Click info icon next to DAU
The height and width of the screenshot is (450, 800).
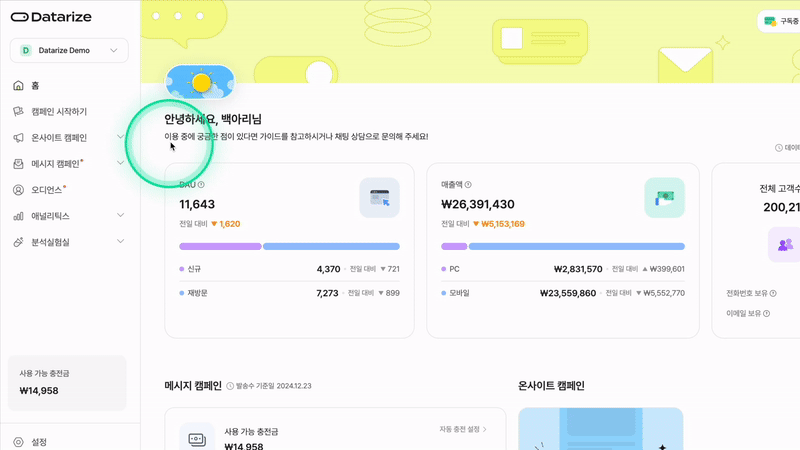(201, 185)
